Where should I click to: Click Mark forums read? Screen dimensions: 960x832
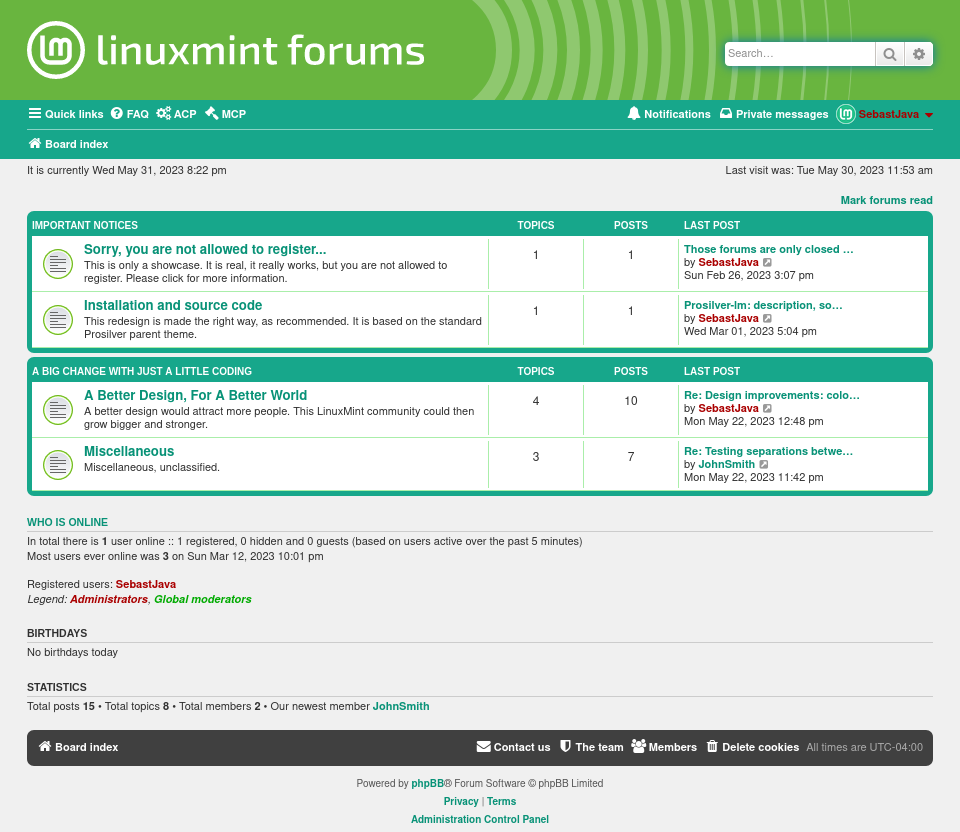click(x=886, y=200)
